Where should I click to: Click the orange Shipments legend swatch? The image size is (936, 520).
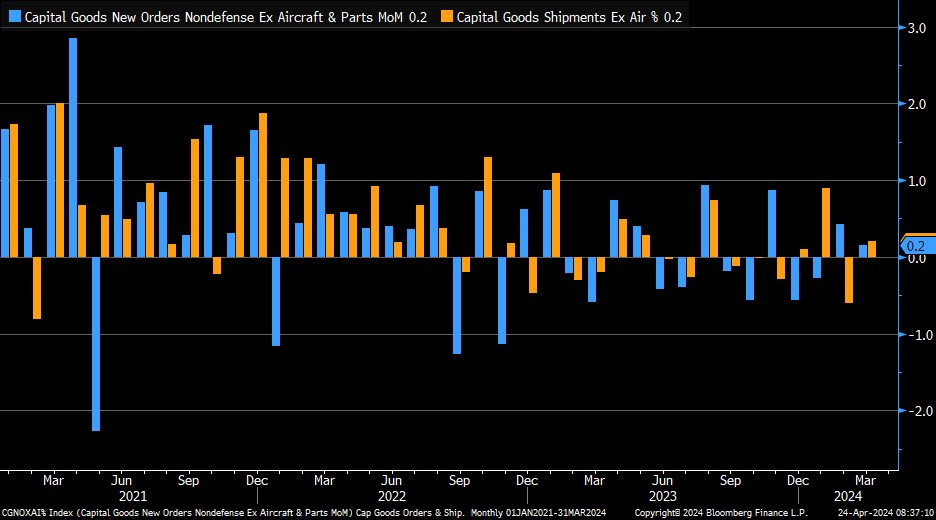point(448,16)
